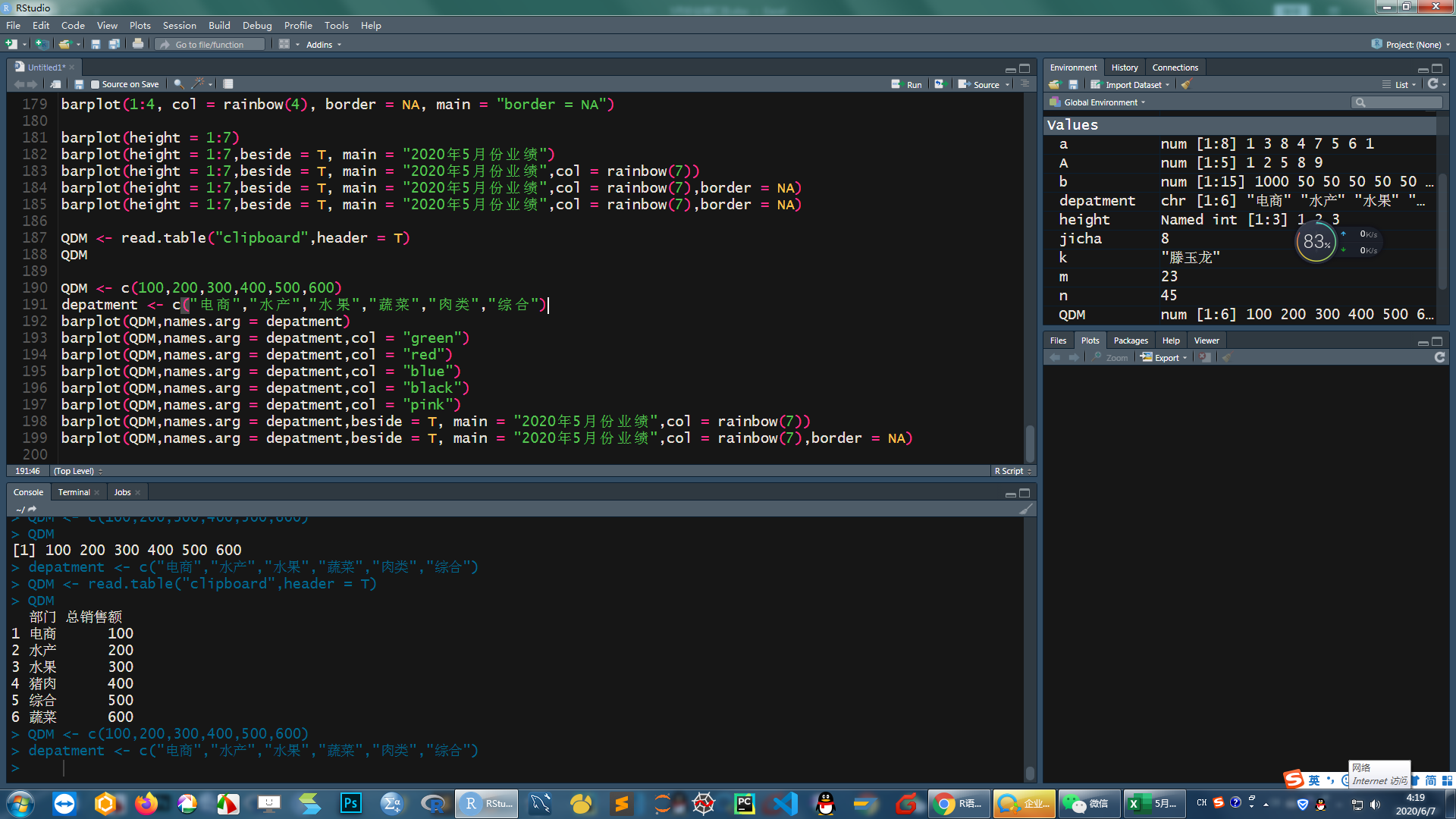Viewport: 1456px width, 819px height.
Task: Toggle the Source on Save checkbox
Action: point(96,84)
